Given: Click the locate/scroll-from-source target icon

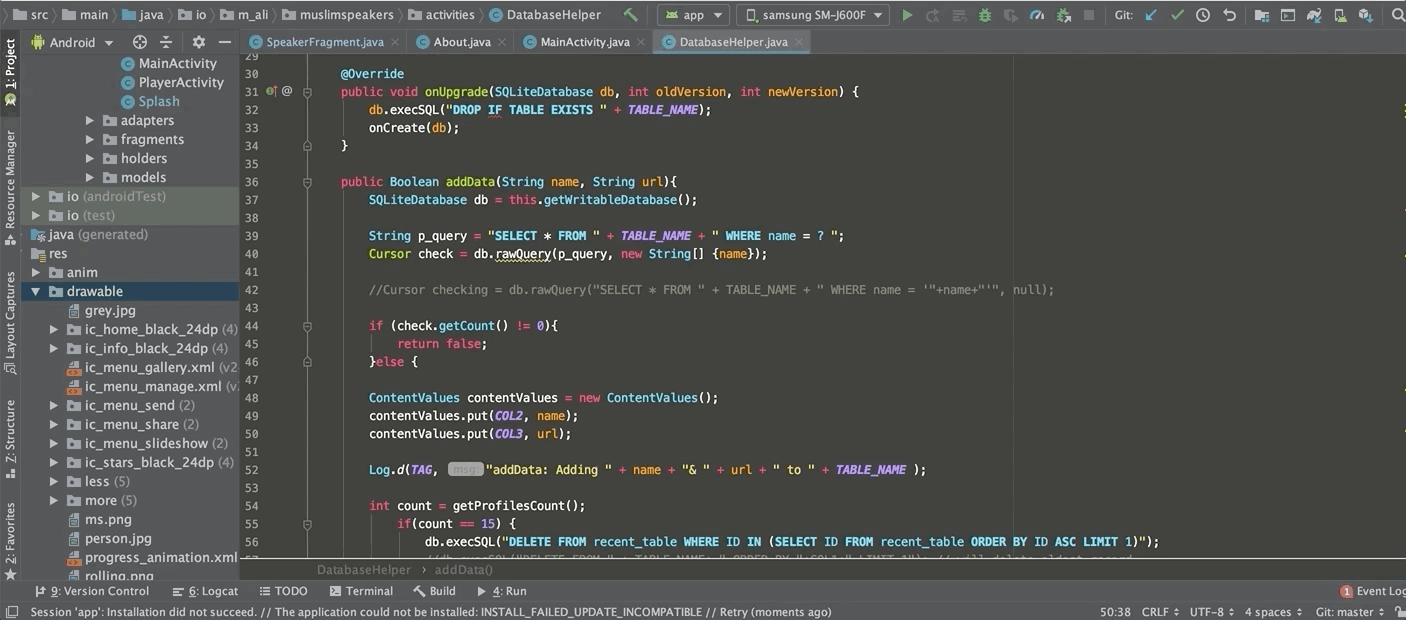Looking at the screenshot, I should 140,42.
